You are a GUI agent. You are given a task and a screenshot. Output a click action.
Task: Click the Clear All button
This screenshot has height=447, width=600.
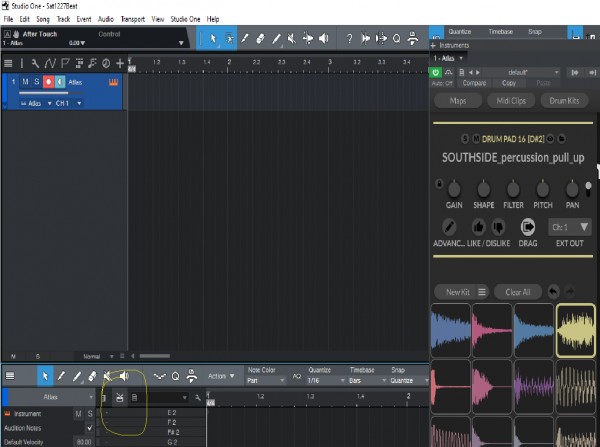518,292
